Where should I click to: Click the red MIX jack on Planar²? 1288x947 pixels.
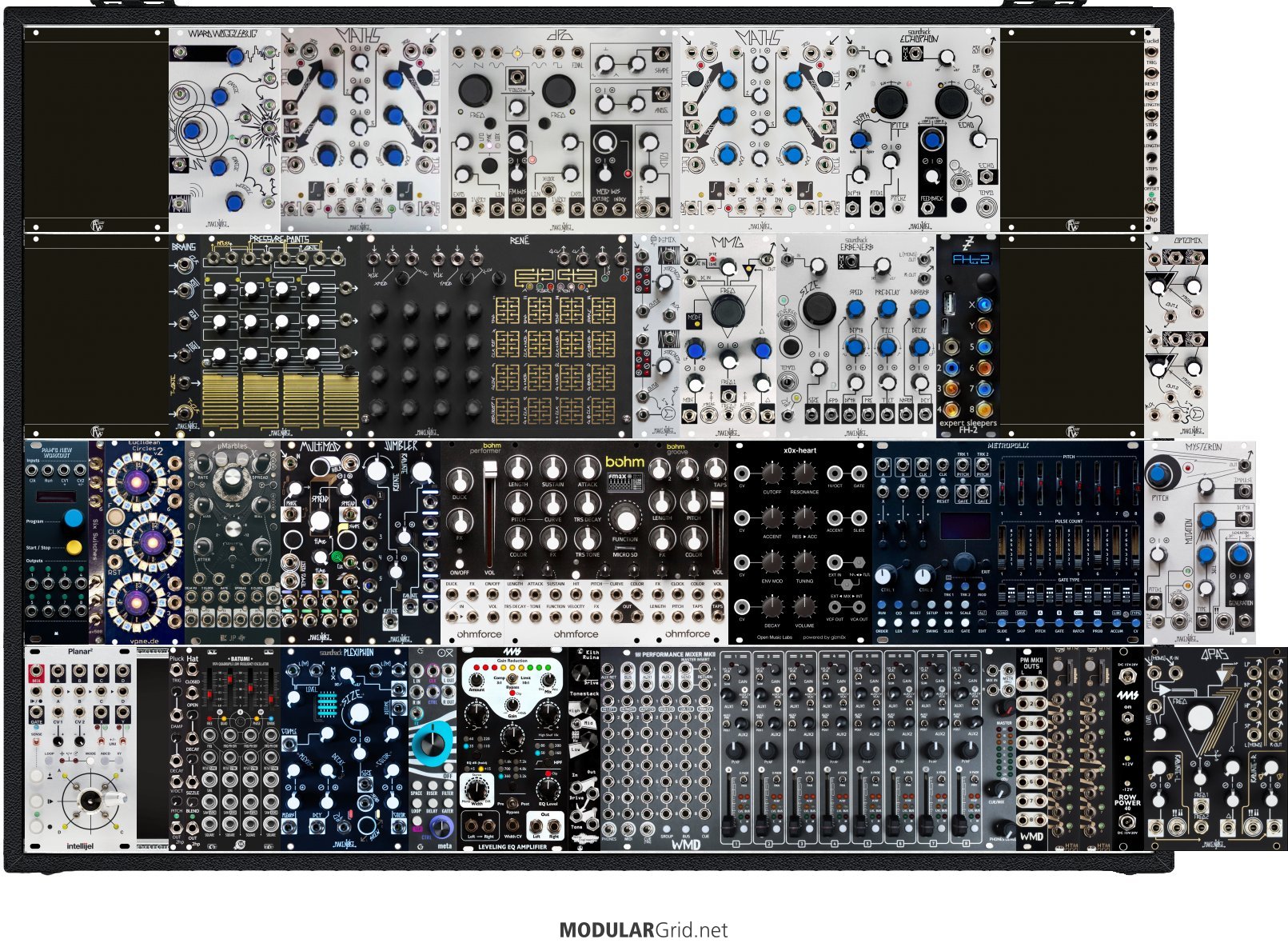(36, 670)
